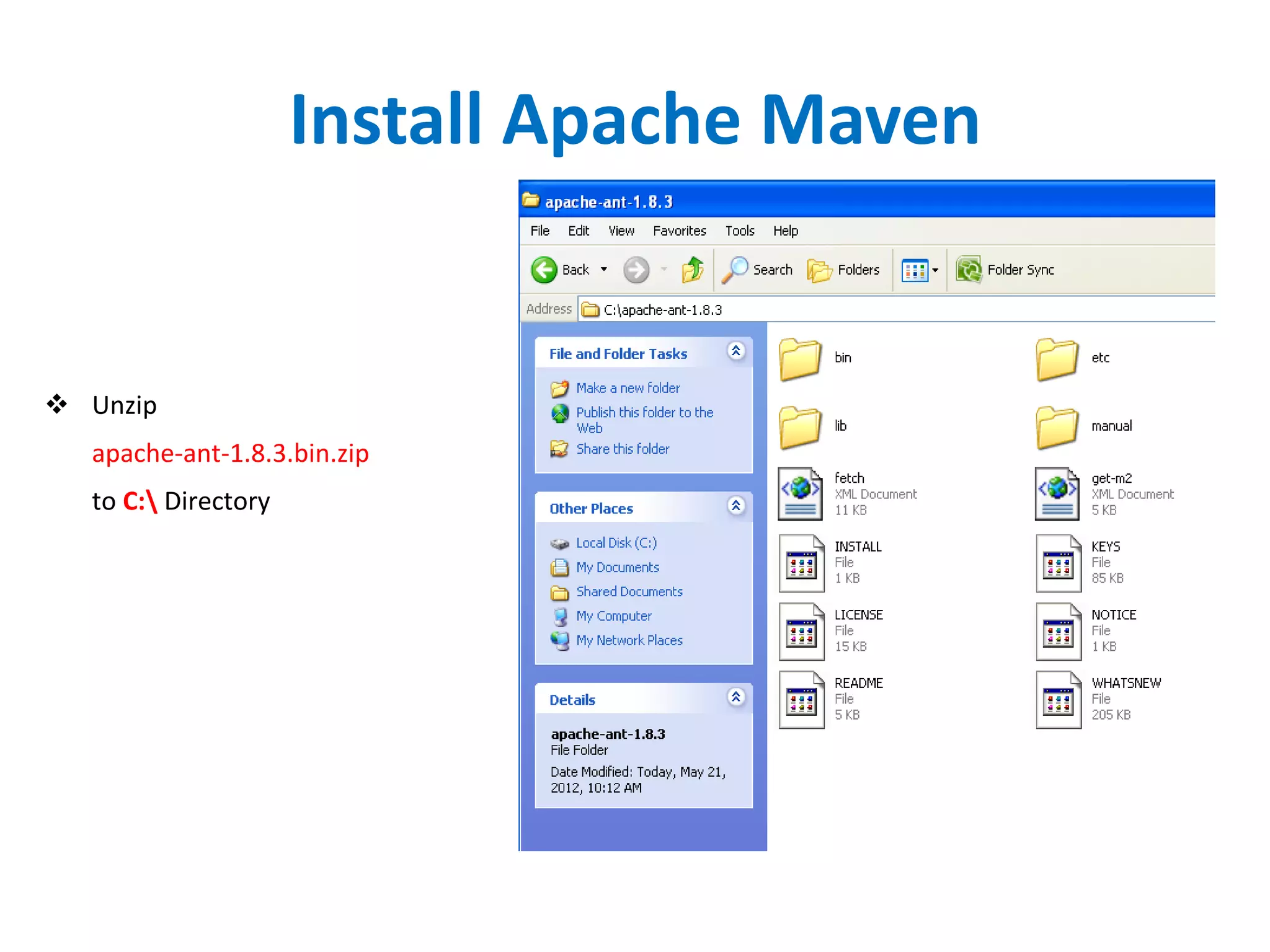Select the get-m2 XML document icon
The height and width of the screenshot is (952, 1270).
(1057, 494)
